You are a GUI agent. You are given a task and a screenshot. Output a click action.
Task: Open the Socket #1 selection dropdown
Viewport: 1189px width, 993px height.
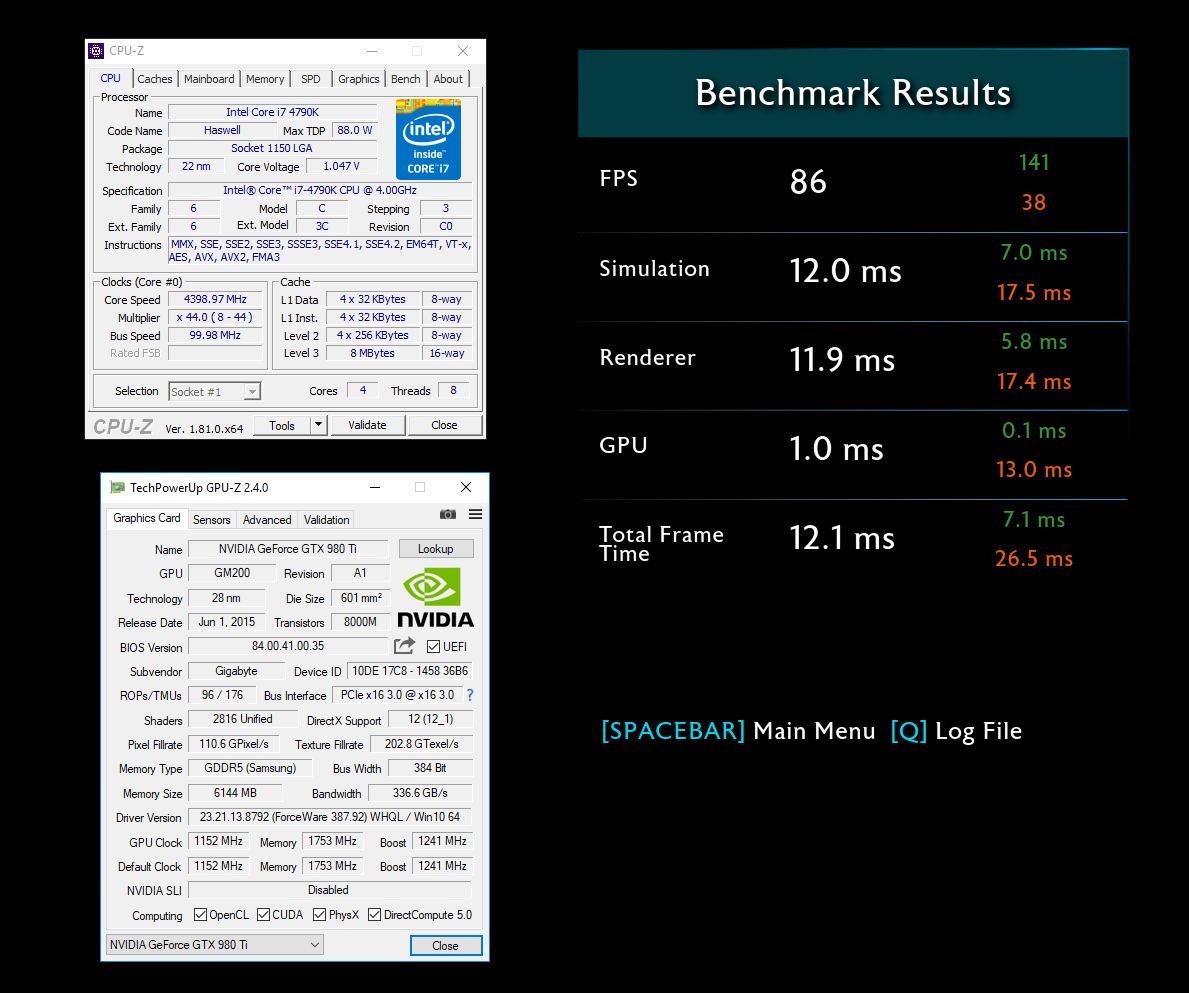point(215,391)
